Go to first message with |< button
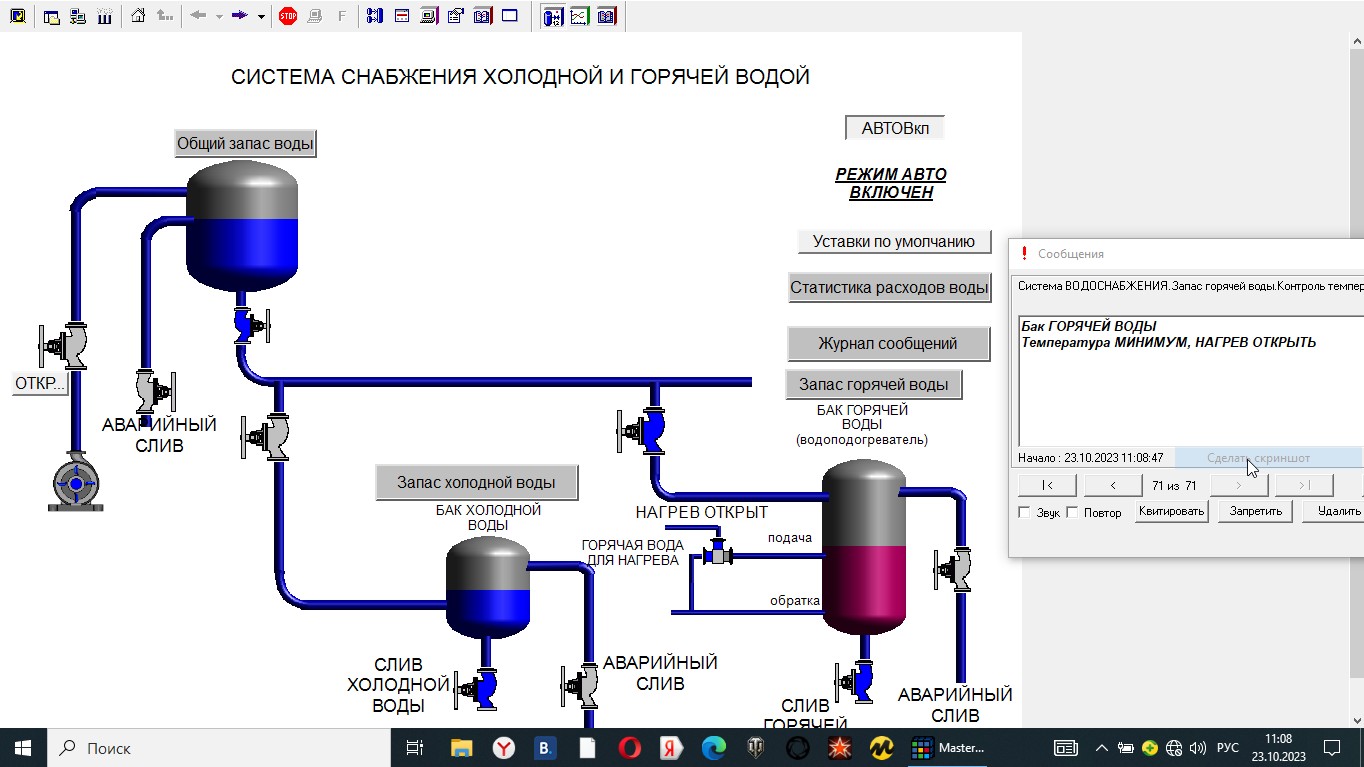The image size is (1364, 767). point(1047,485)
